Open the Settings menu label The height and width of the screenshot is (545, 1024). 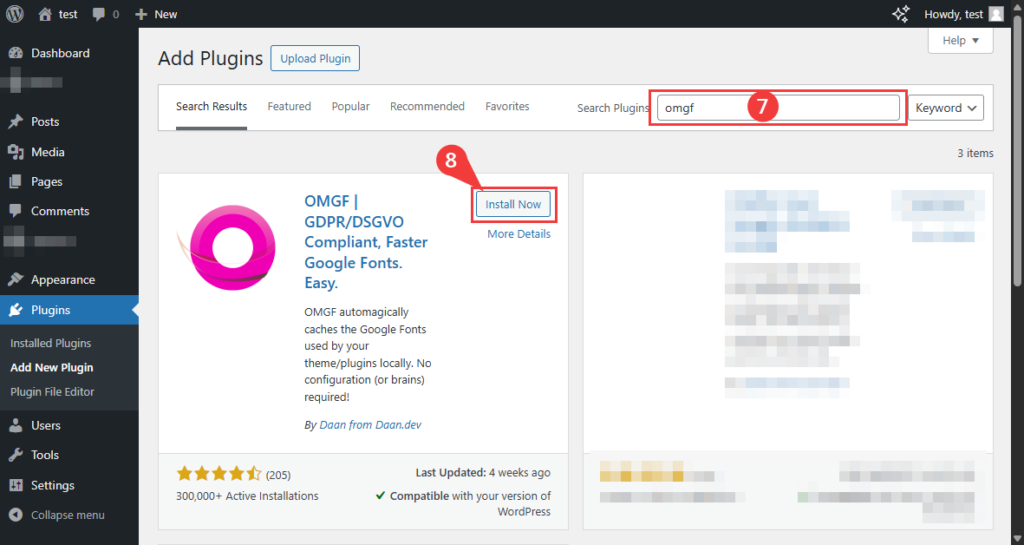coord(52,485)
